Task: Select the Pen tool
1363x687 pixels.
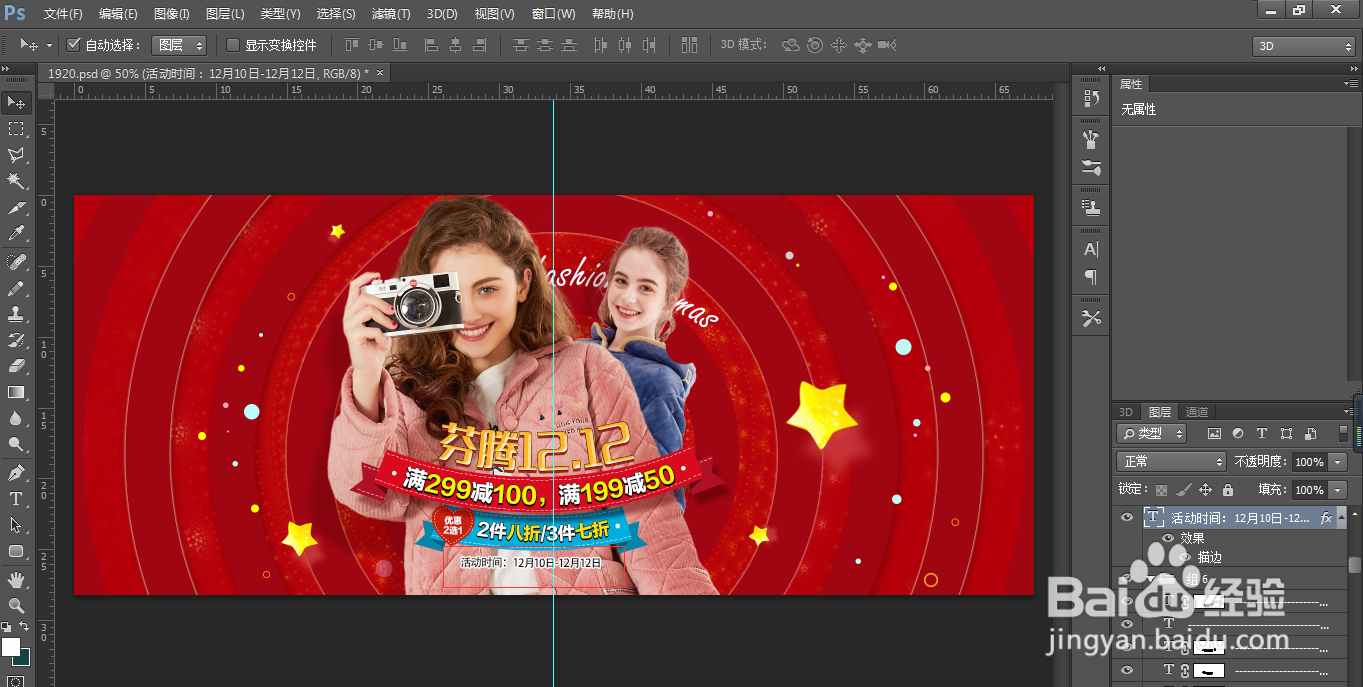Action: (16, 473)
